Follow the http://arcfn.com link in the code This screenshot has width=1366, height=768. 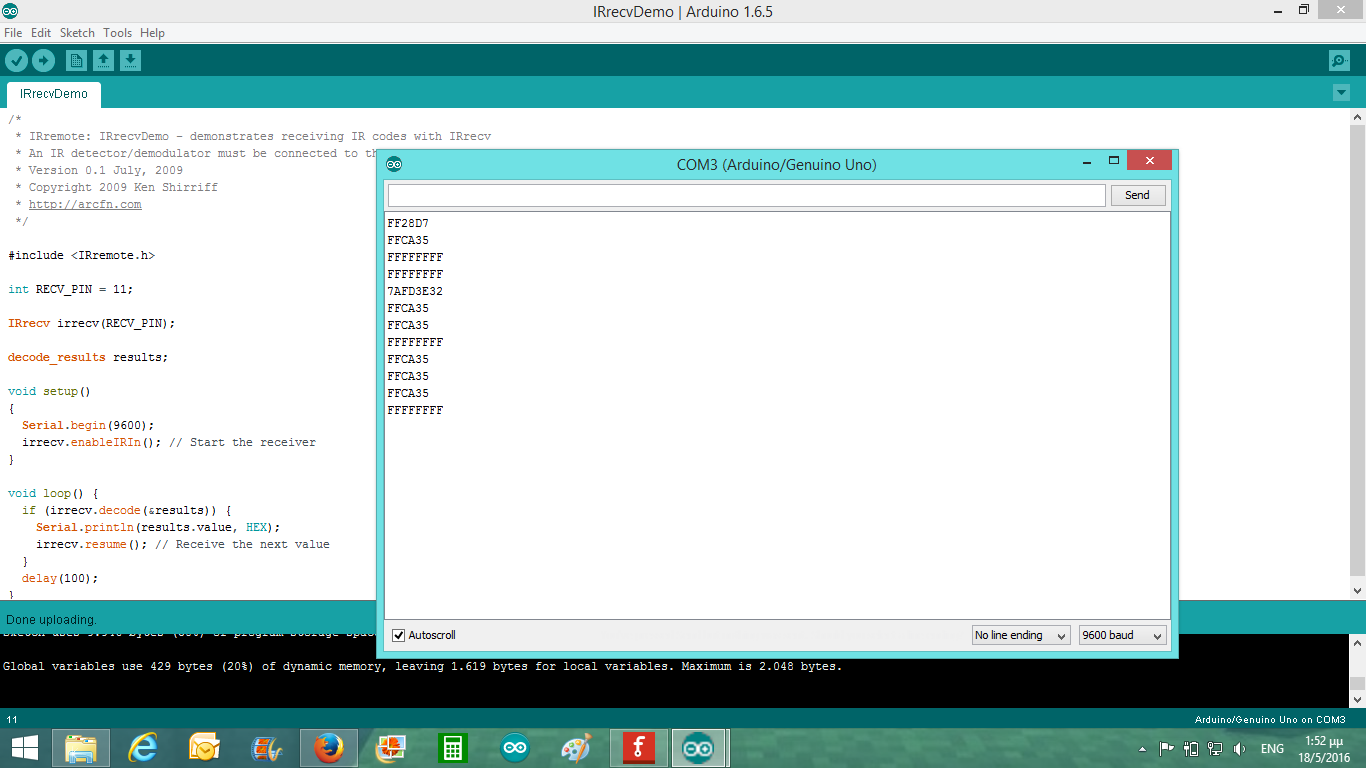coord(85,204)
